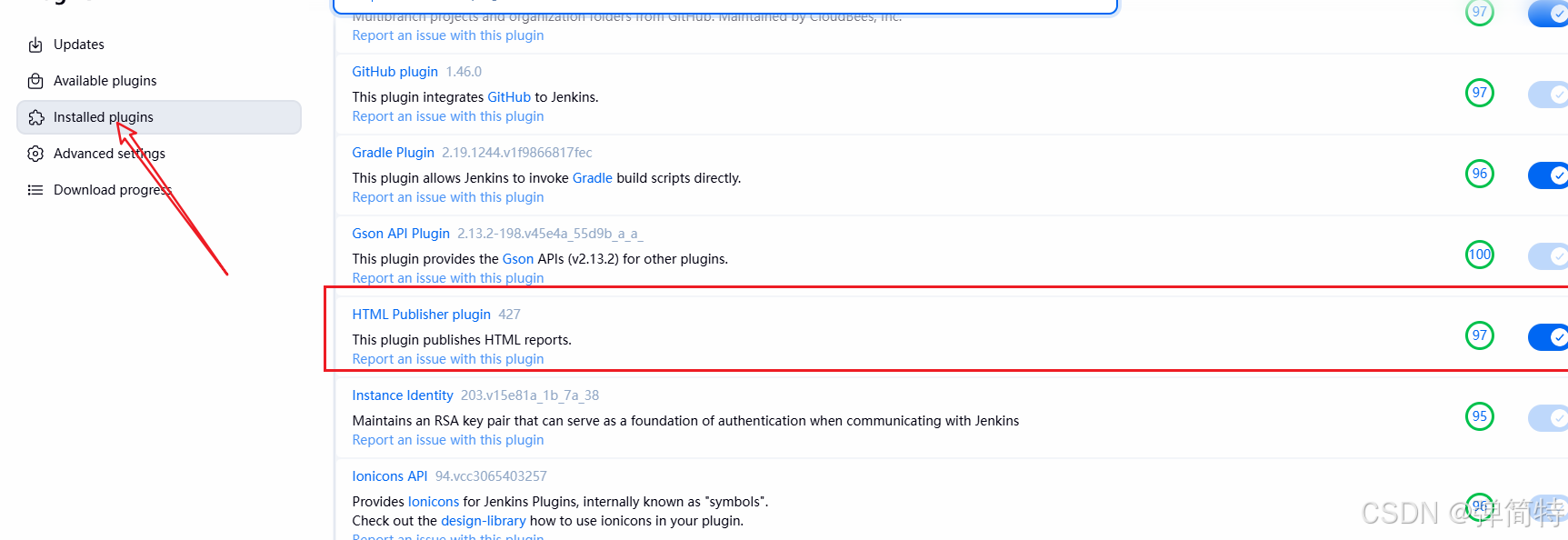This screenshot has height=540, width=1568.
Task: Click GitHub plugin version 1.46.0
Action: point(464,72)
